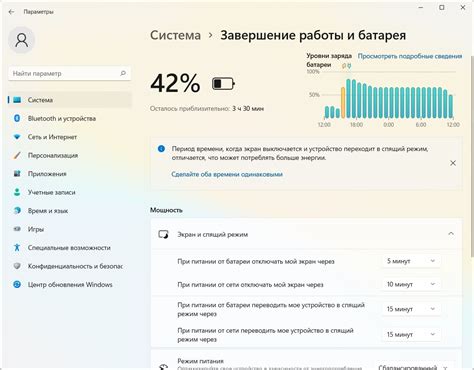Click the search magnifier icon
The image size is (474, 370).
(123, 73)
